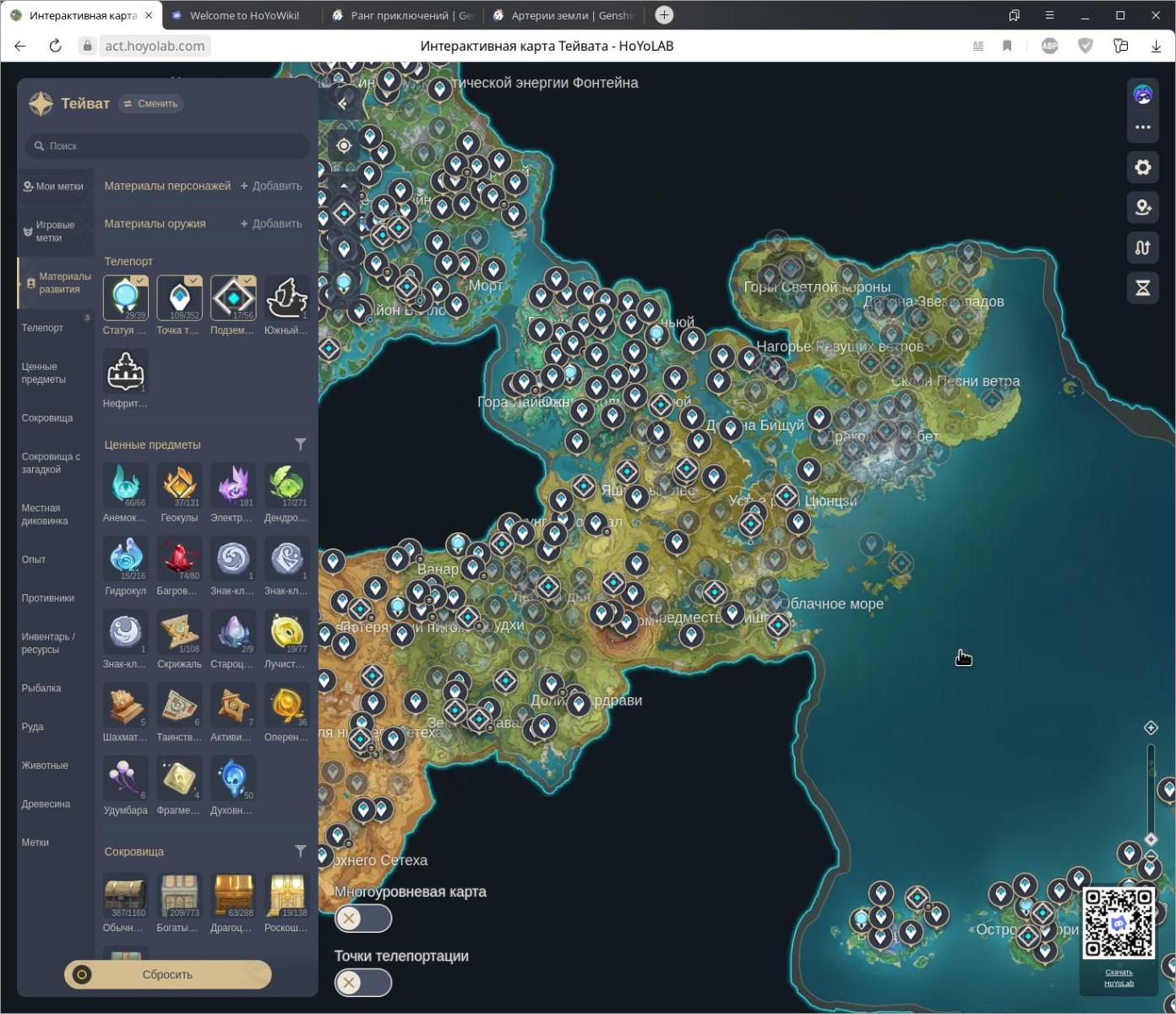Viewport: 1176px width, 1014px height.
Task: Select the Удумбара item filter
Action: [125, 778]
